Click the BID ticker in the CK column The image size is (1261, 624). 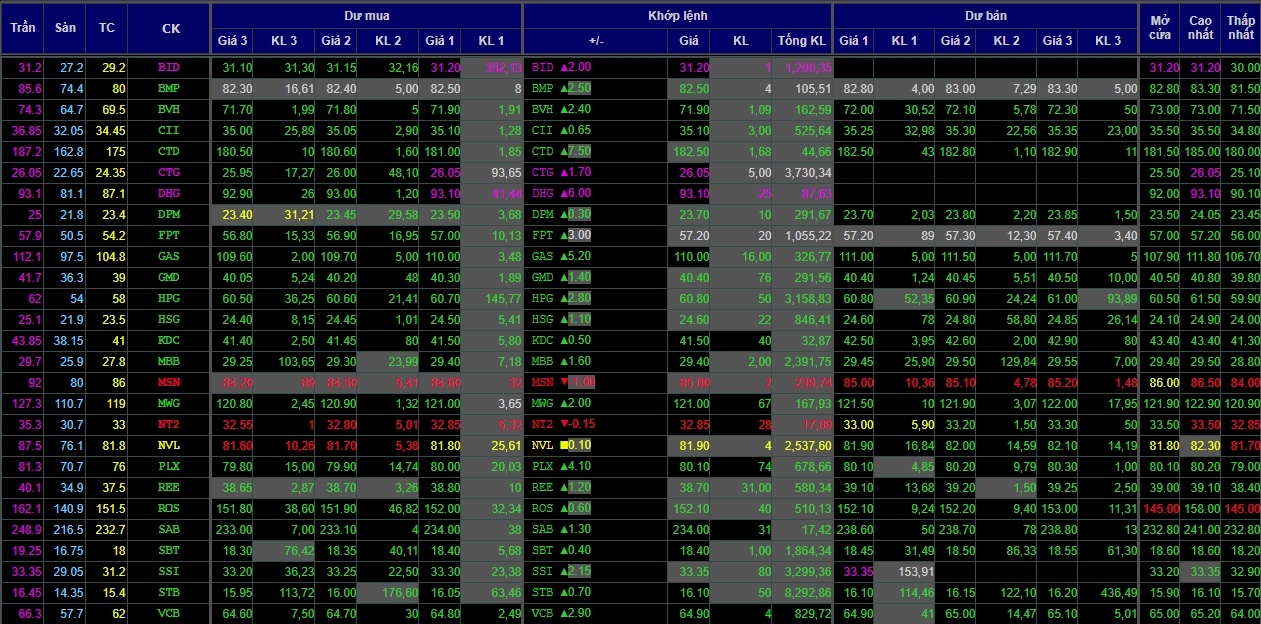click(x=170, y=67)
